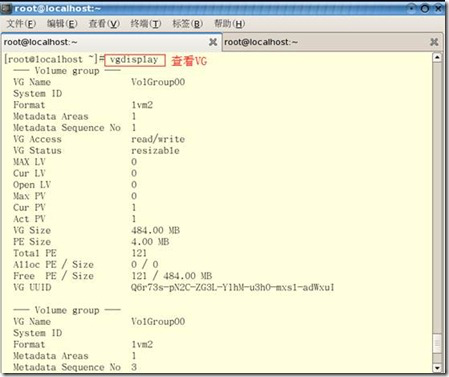Click the terminal window title bar icon
The image size is (449, 377).
coord(6,8)
